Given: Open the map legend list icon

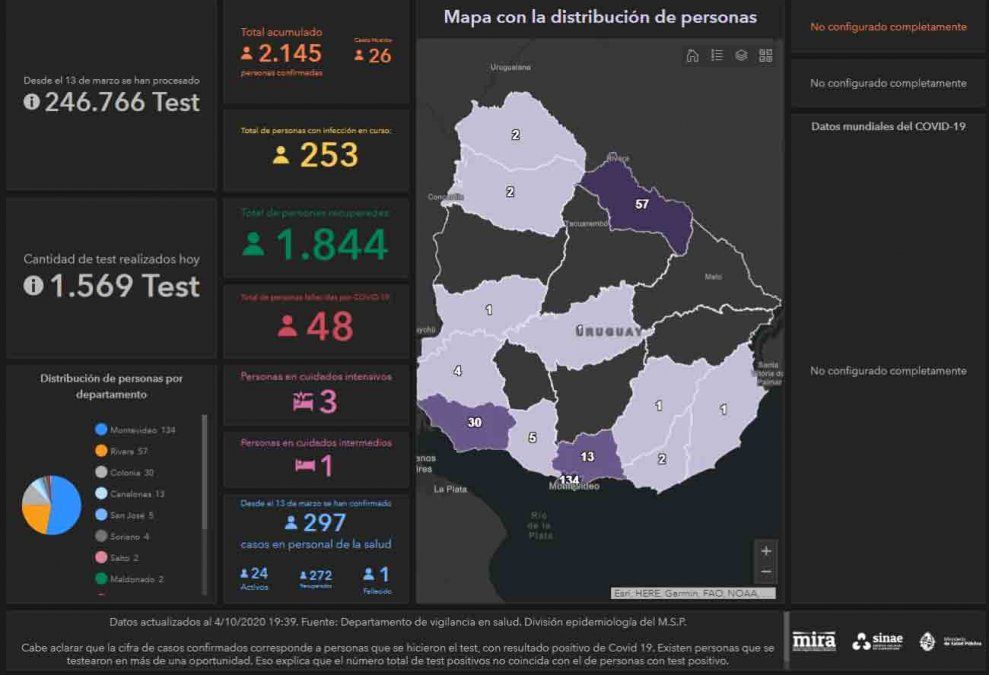Looking at the screenshot, I should (717, 56).
